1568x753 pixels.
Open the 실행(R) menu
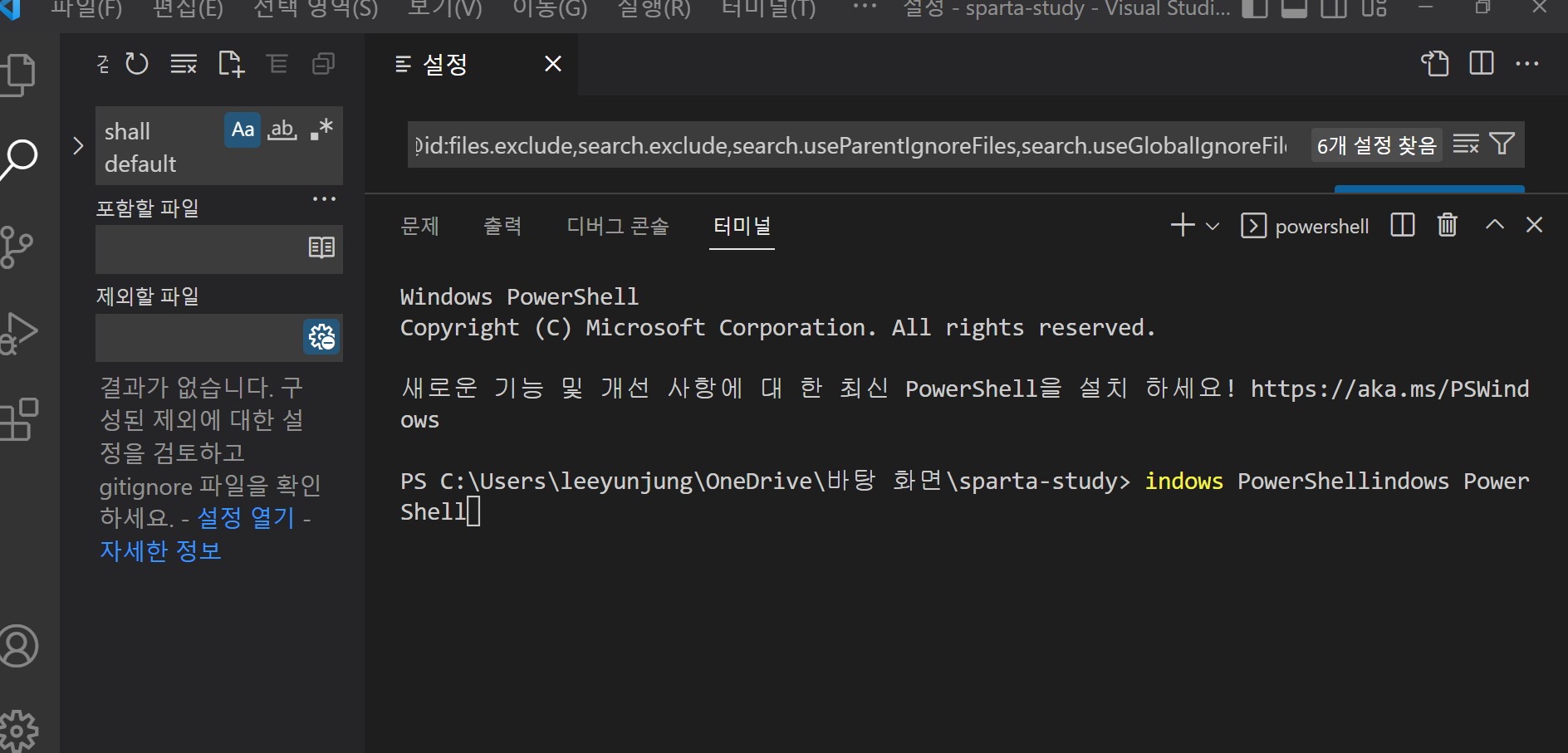coord(654,9)
